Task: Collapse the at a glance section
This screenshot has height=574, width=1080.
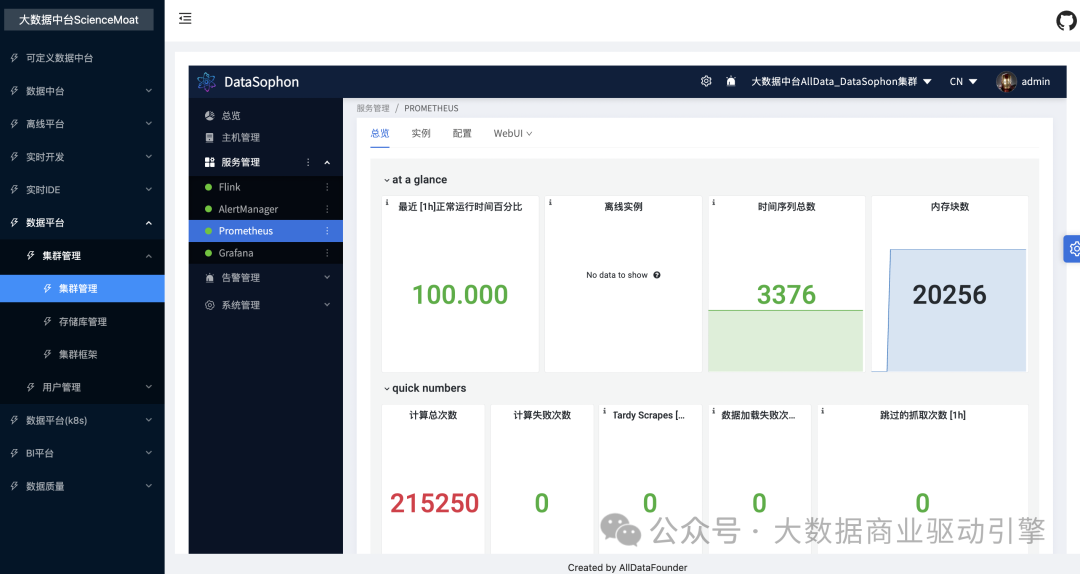Action: (x=387, y=180)
